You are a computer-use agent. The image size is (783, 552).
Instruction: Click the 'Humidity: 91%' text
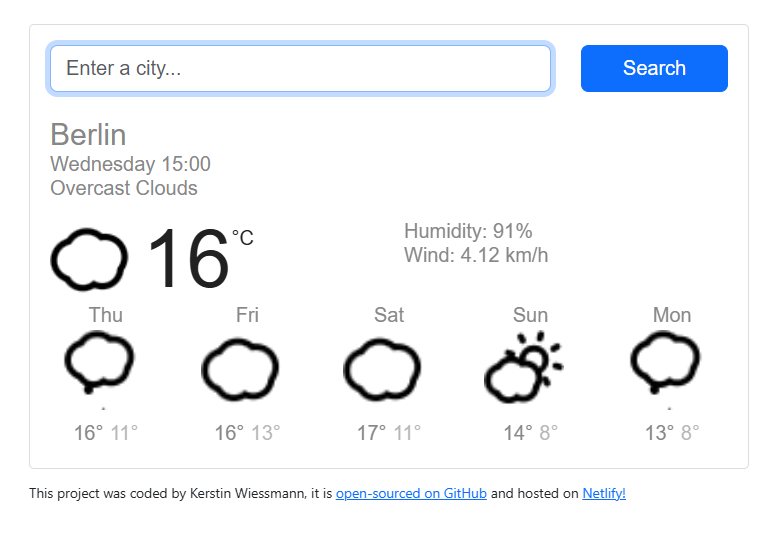tap(468, 231)
